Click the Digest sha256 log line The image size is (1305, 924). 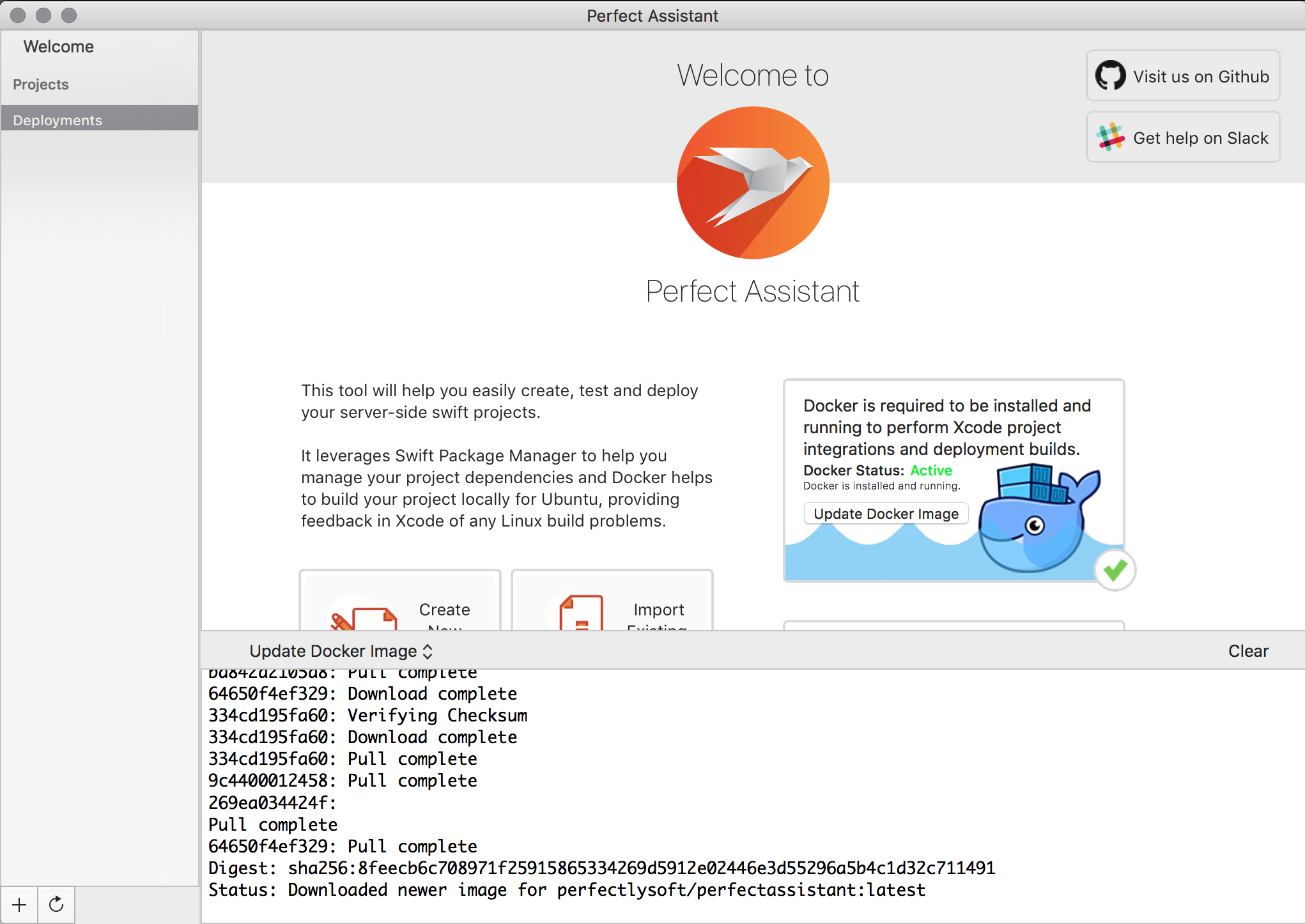point(601,868)
